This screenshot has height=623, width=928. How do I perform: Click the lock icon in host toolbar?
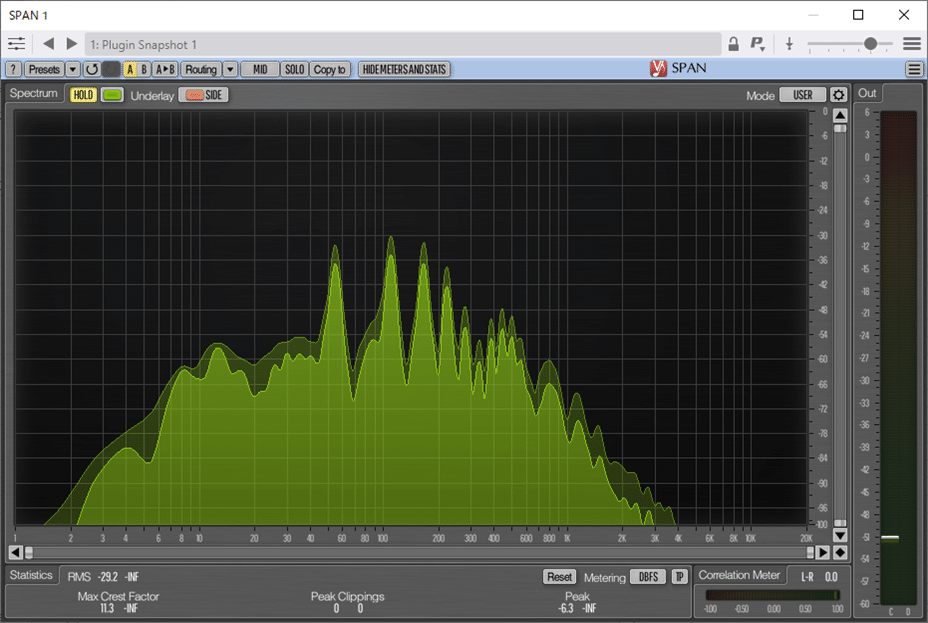tap(733, 44)
